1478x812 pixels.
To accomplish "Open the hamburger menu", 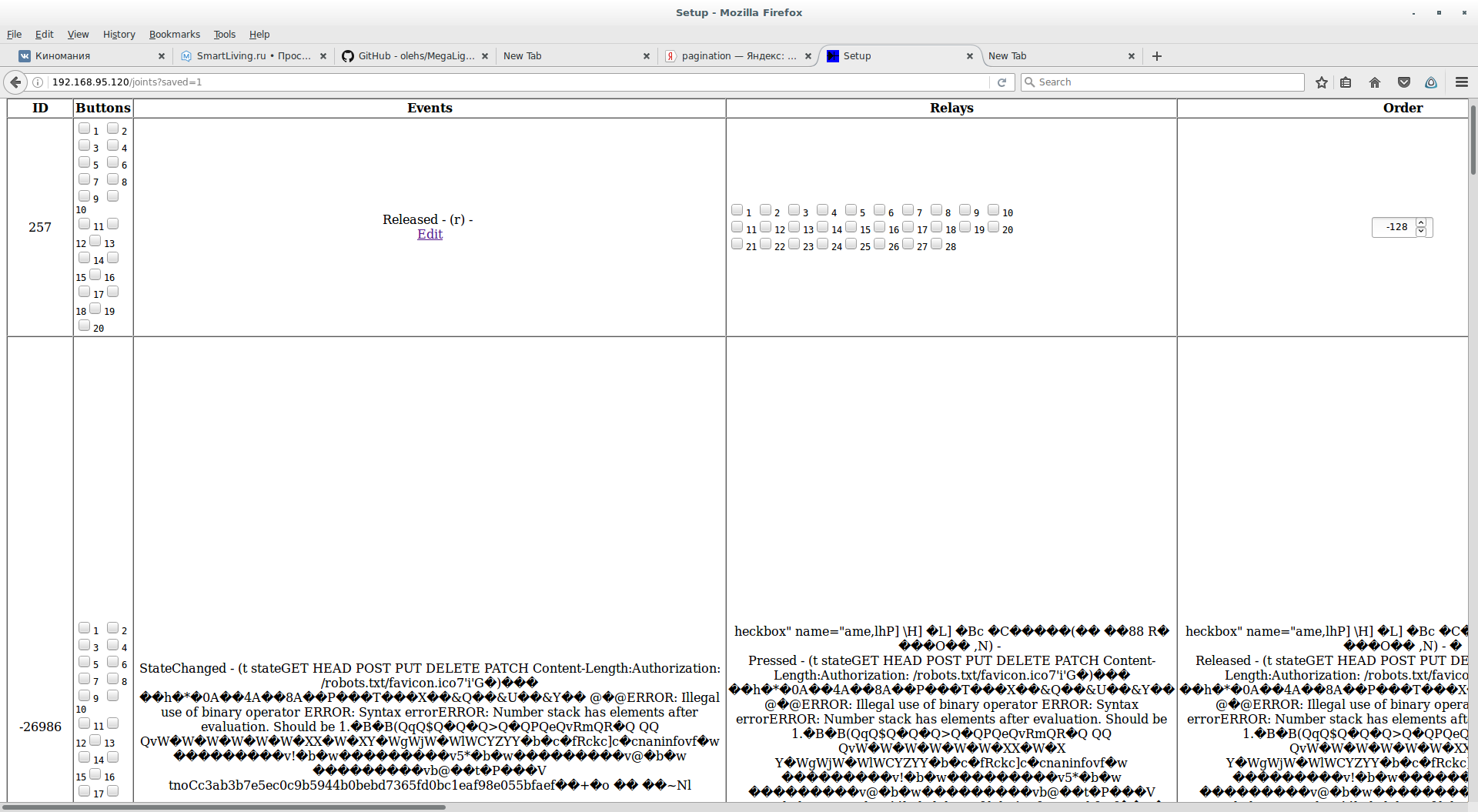I will pos(1462,82).
